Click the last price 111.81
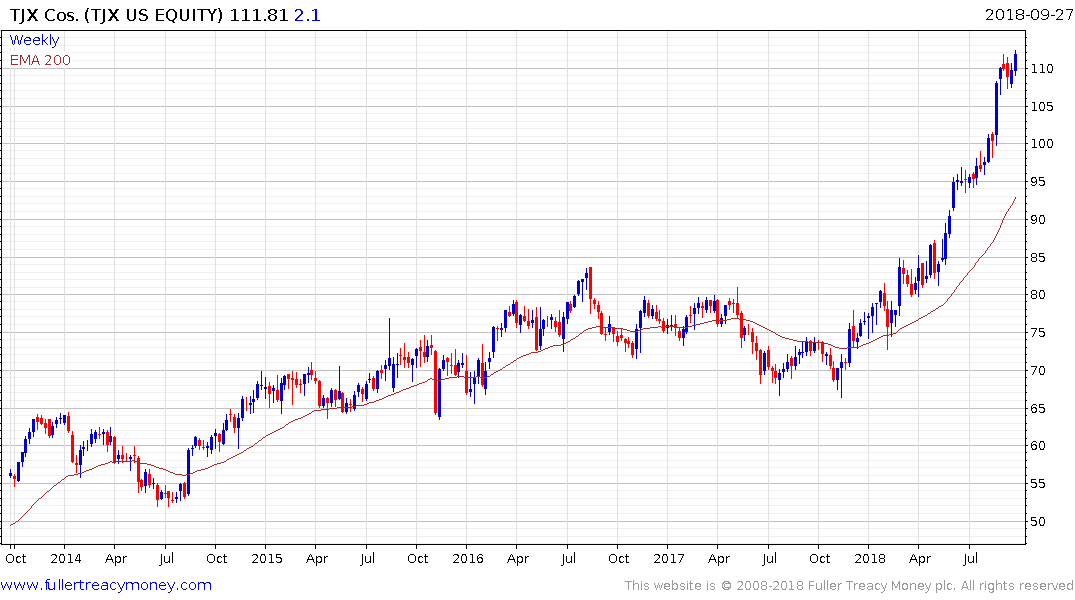1075x600 pixels. tap(258, 15)
